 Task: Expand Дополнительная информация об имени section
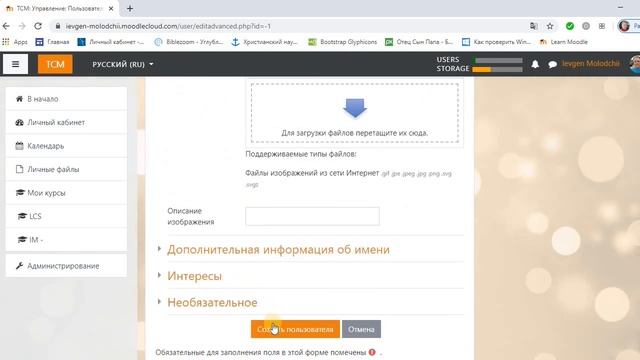point(278,249)
